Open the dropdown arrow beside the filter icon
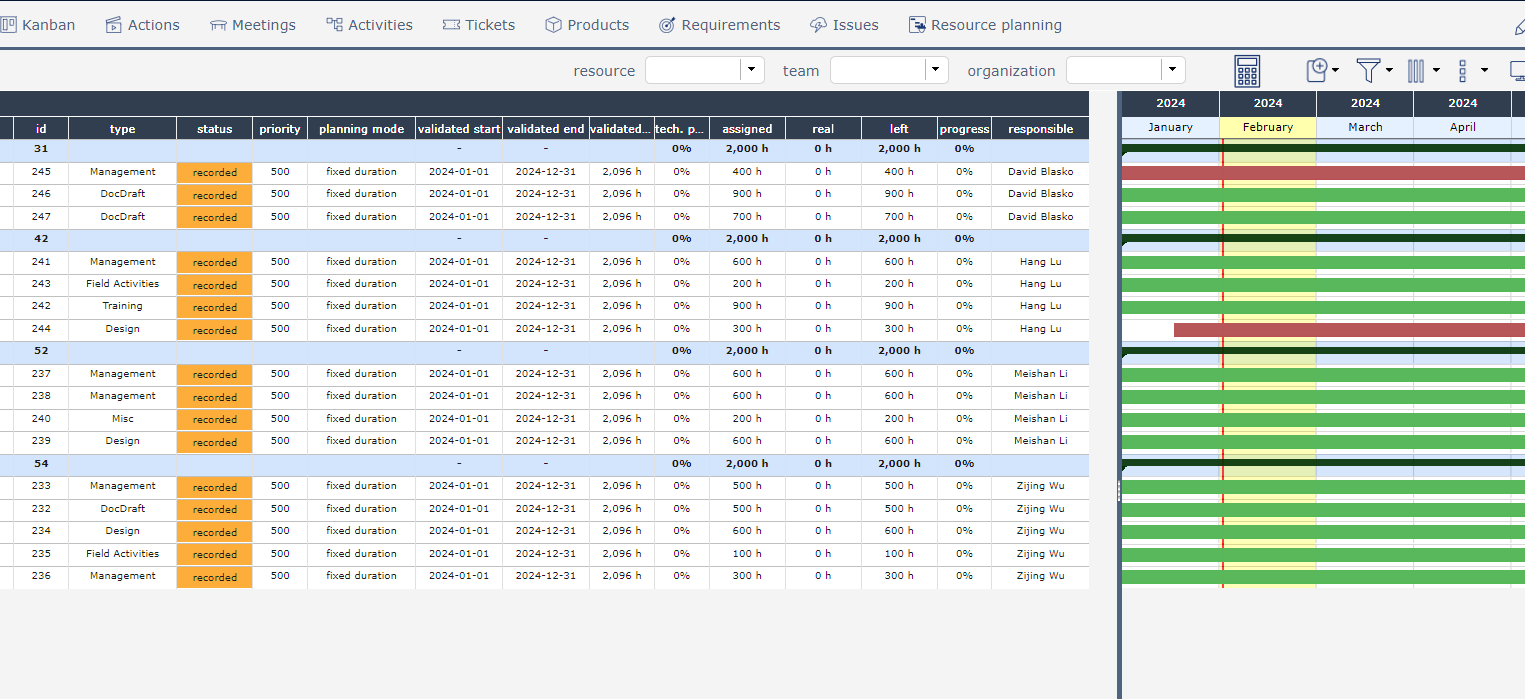The height and width of the screenshot is (699, 1525). (x=1390, y=71)
